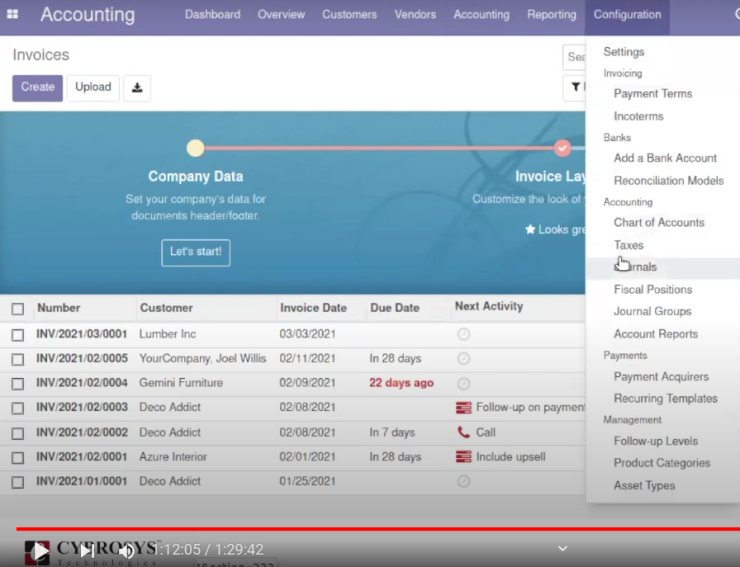740x567 pixels.
Task: Mute the video volume
Action: click(126, 550)
